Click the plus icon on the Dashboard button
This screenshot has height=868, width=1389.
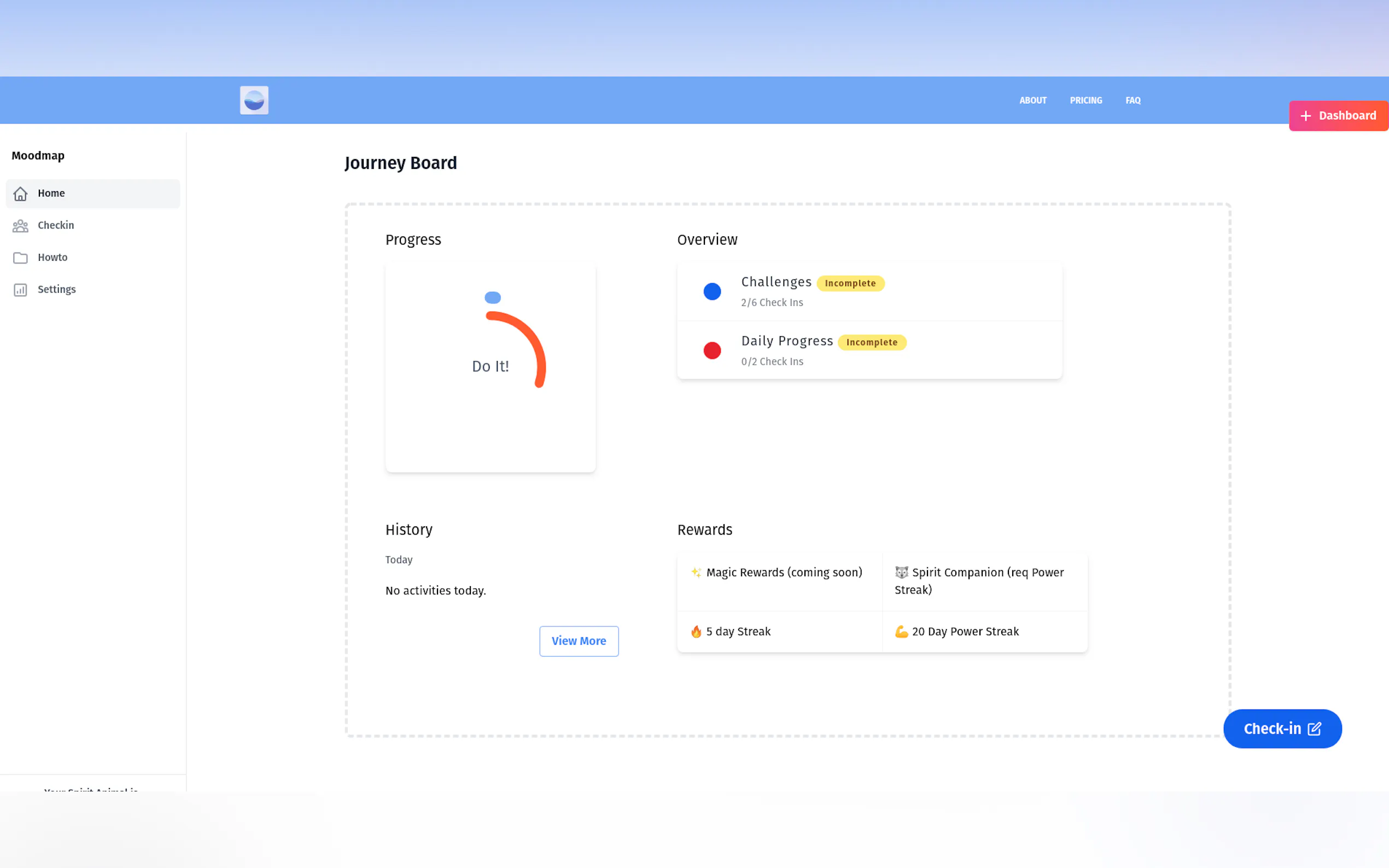[x=1305, y=116]
